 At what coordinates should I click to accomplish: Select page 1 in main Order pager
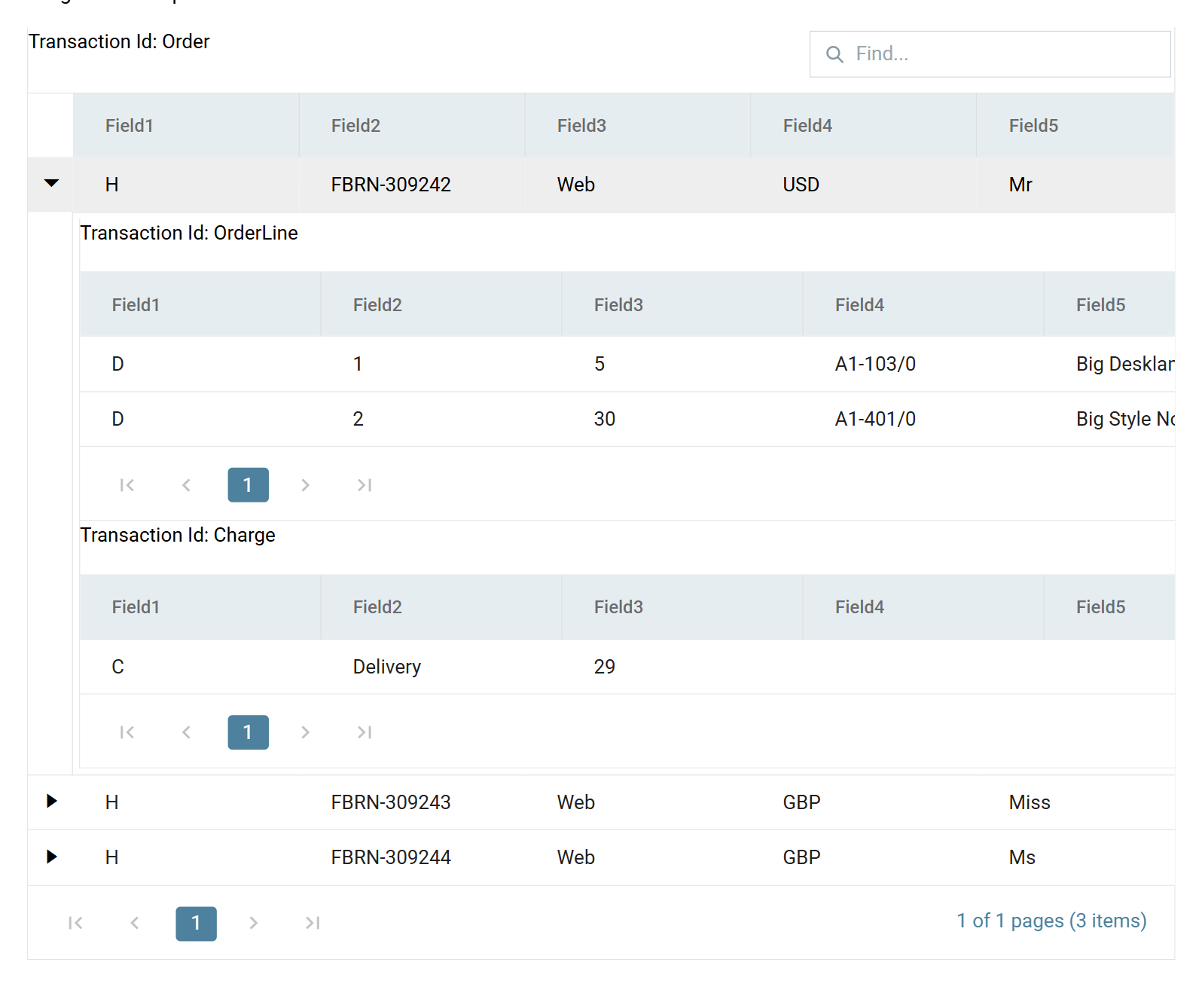[x=197, y=924]
